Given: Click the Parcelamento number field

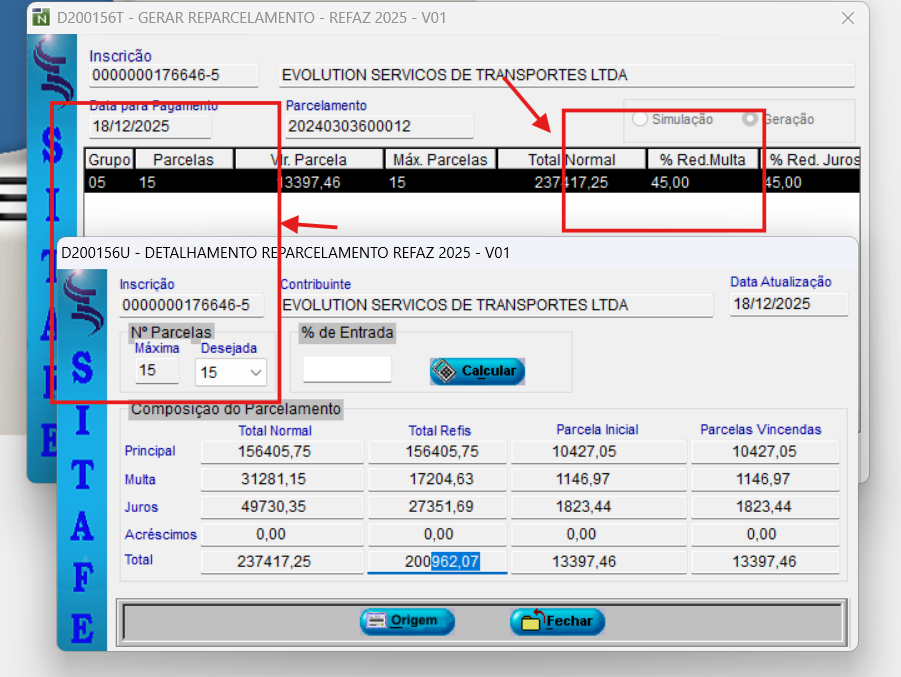Looking at the screenshot, I should point(378,126).
